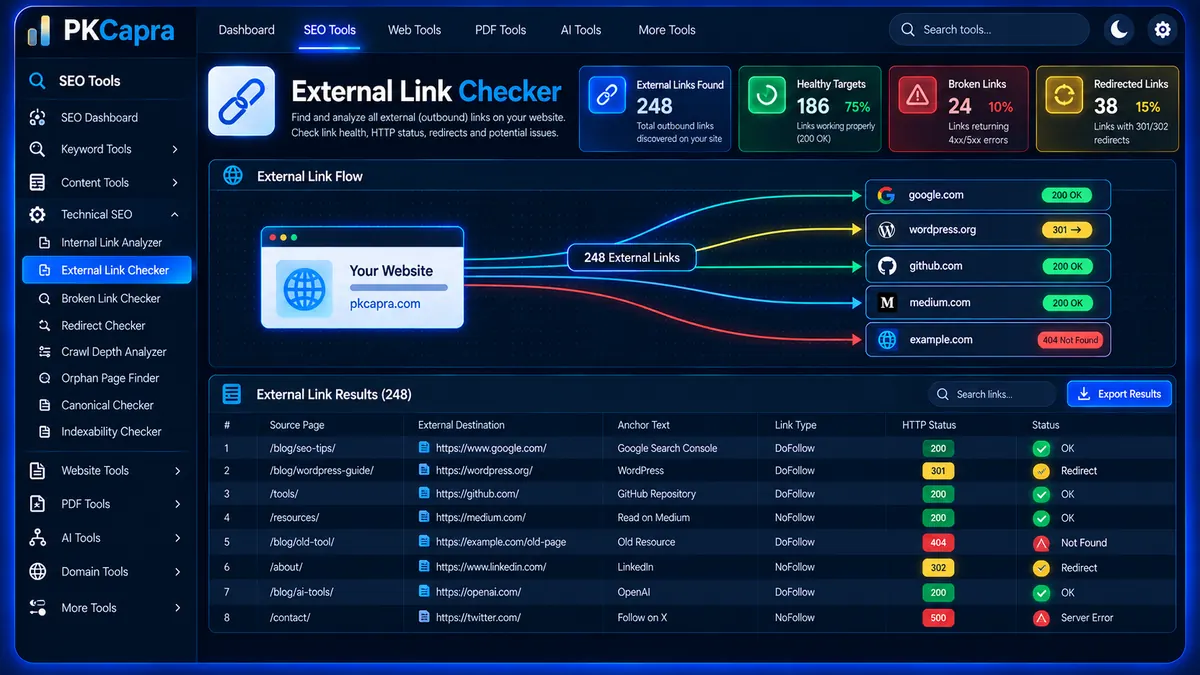This screenshot has height=675, width=1200.
Task: Click the Website Tools document icon
Action: [38, 470]
